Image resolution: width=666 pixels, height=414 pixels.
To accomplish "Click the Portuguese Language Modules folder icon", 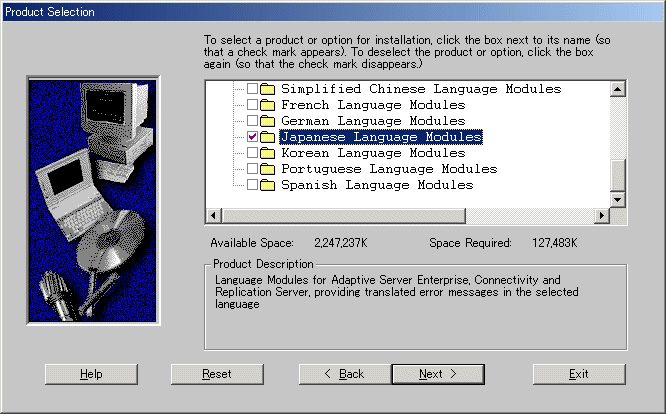I will point(268,169).
